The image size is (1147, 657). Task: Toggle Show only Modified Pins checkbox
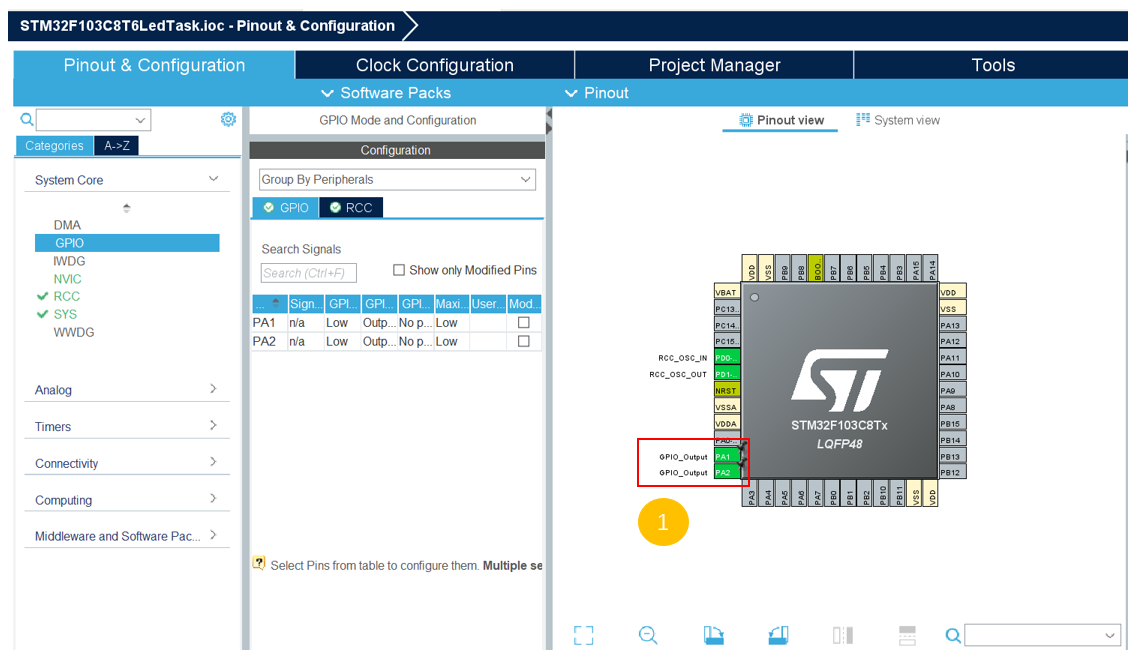coord(399,270)
